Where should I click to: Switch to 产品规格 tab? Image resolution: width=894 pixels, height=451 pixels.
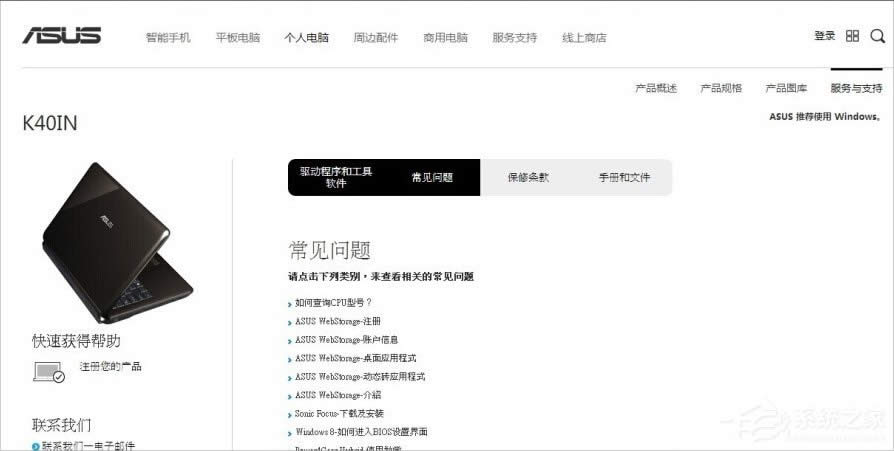pyautogui.click(x=721, y=88)
